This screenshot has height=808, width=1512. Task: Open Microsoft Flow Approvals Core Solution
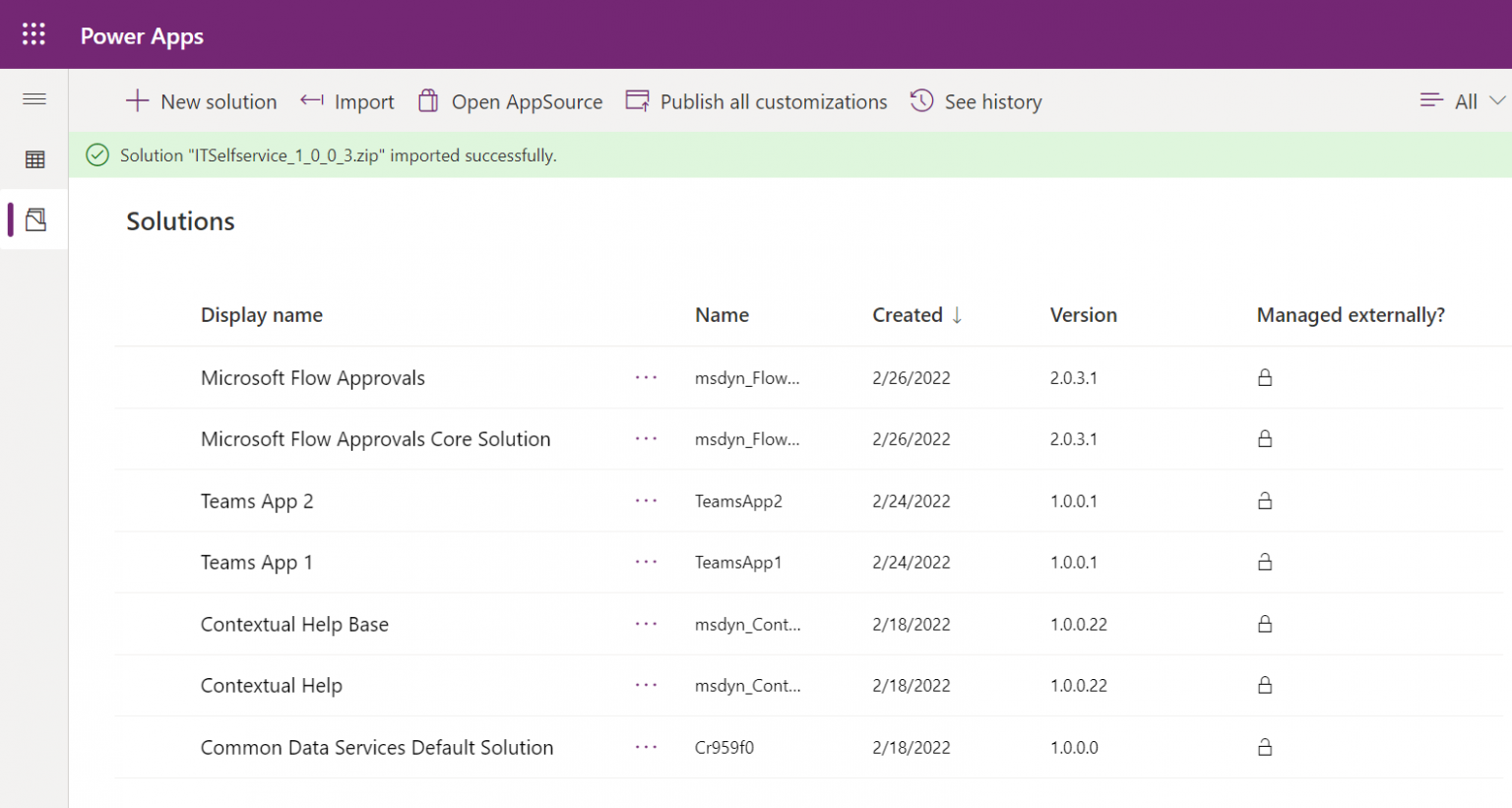point(375,439)
